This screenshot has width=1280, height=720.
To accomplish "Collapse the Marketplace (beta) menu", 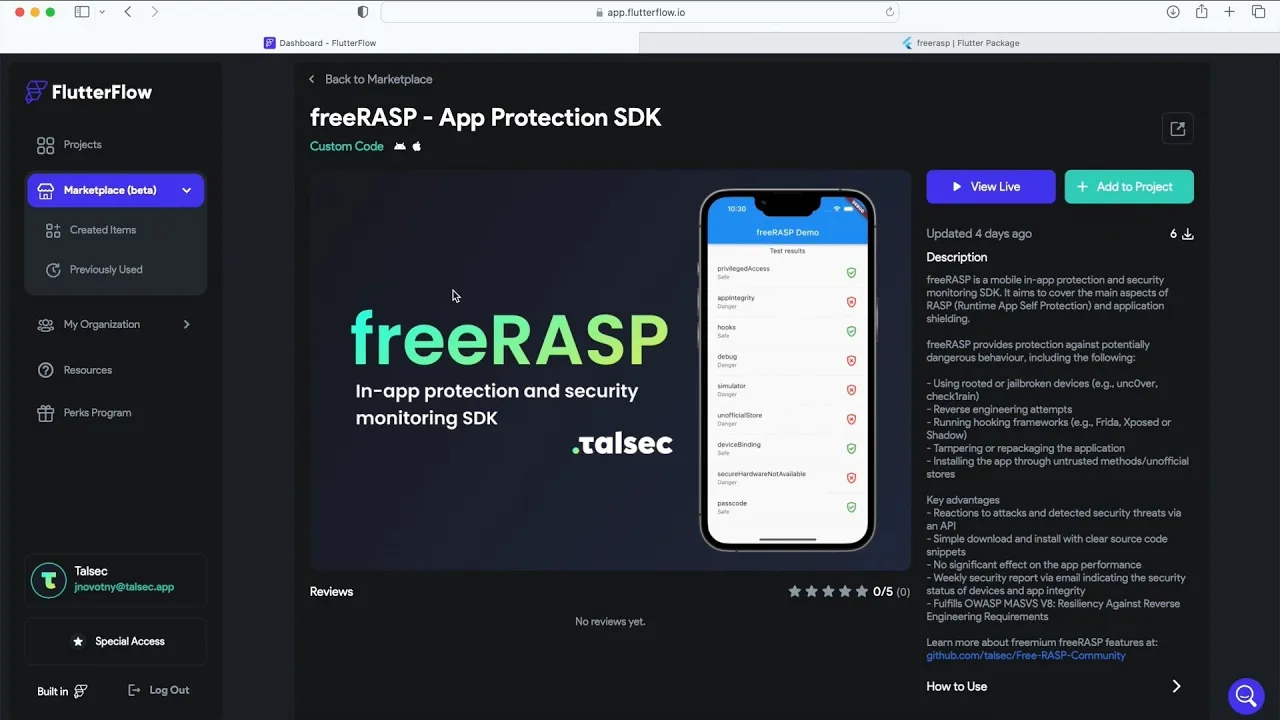I will pyautogui.click(x=186, y=190).
